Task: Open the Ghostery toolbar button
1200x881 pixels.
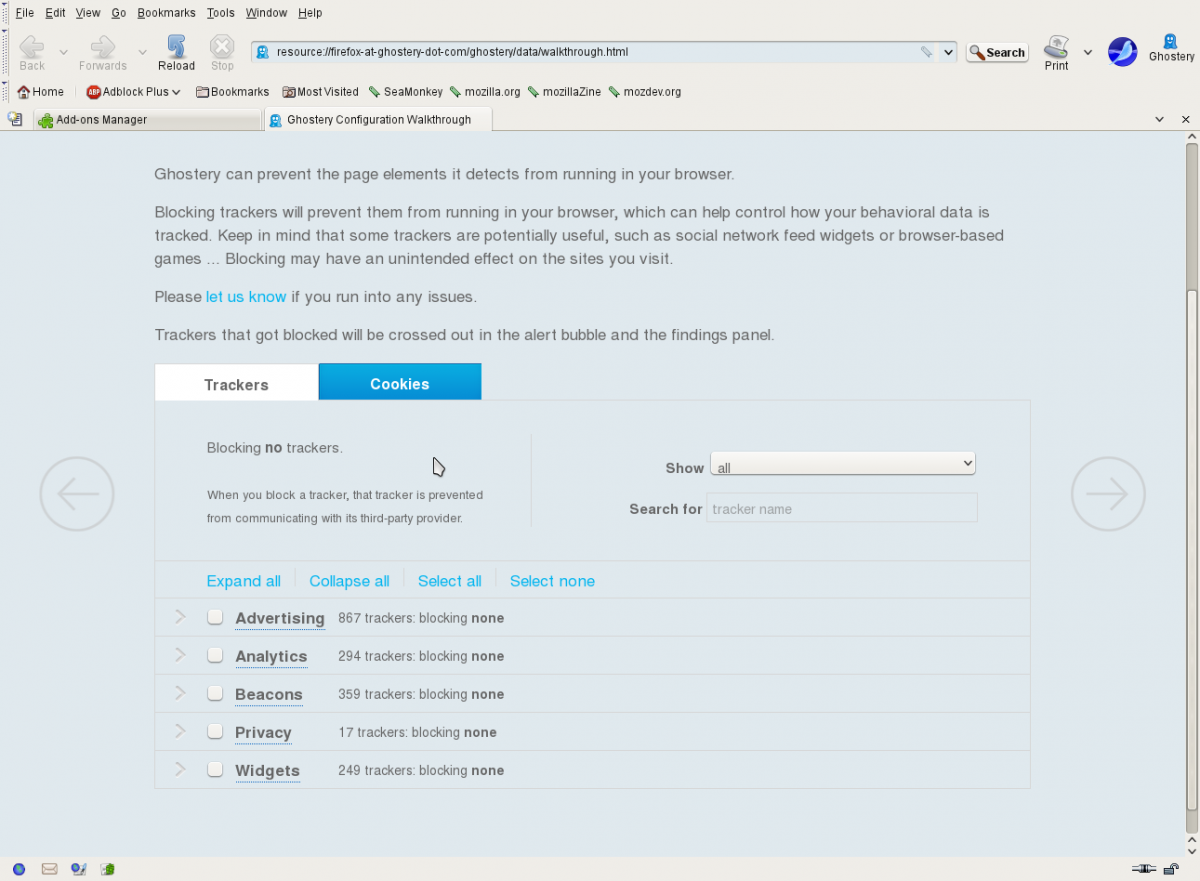Action: (1171, 48)
